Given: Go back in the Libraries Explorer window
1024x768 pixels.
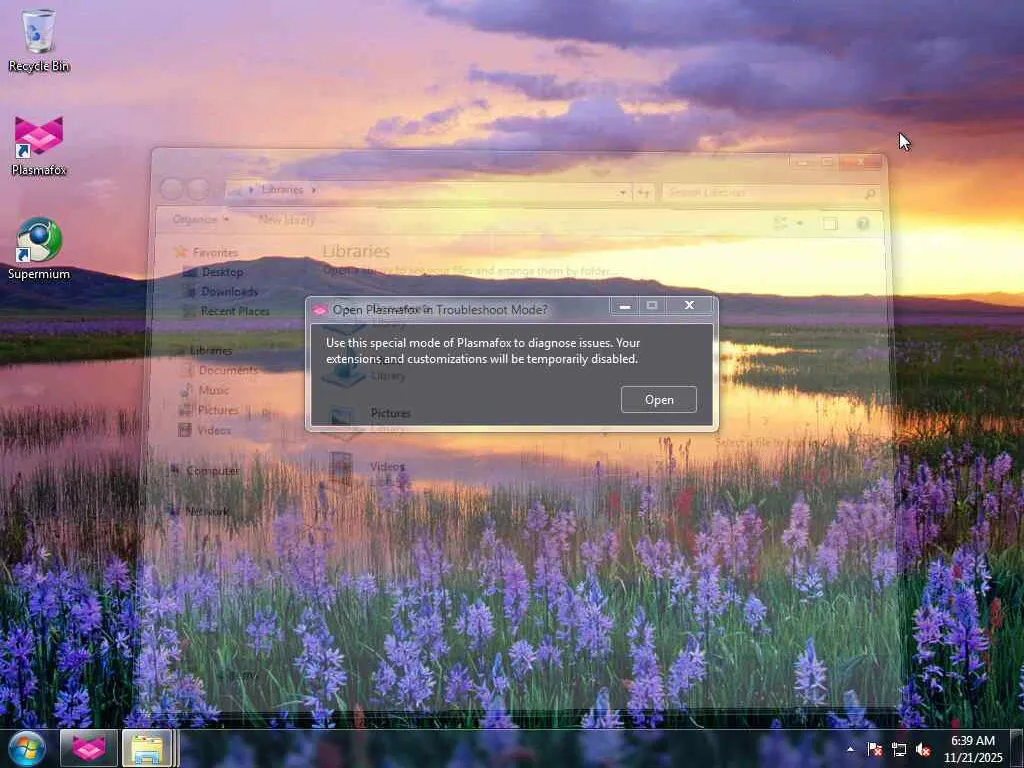Looking at the screenshot, I should click(172, 189).
